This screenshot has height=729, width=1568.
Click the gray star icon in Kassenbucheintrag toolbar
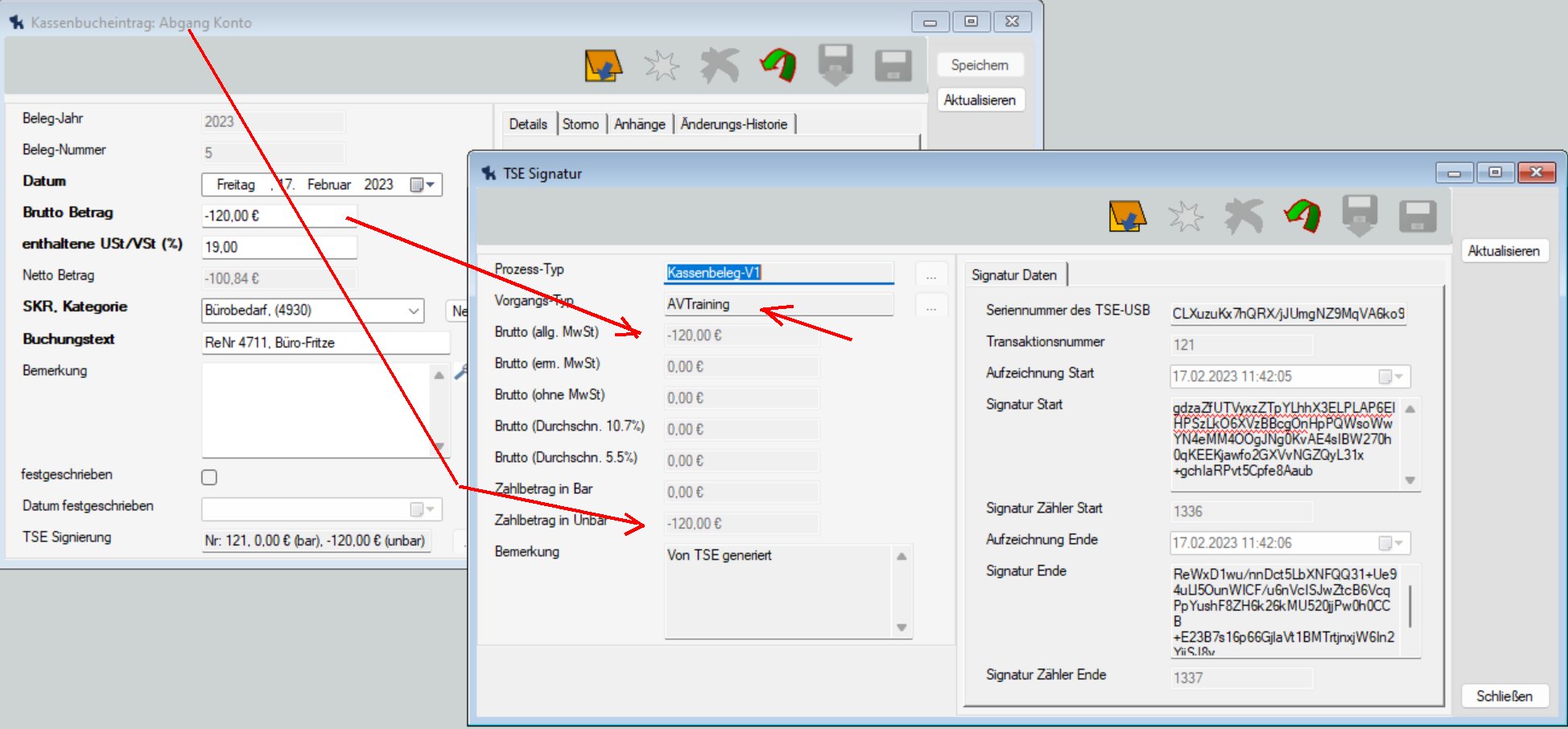pos(662,66)
